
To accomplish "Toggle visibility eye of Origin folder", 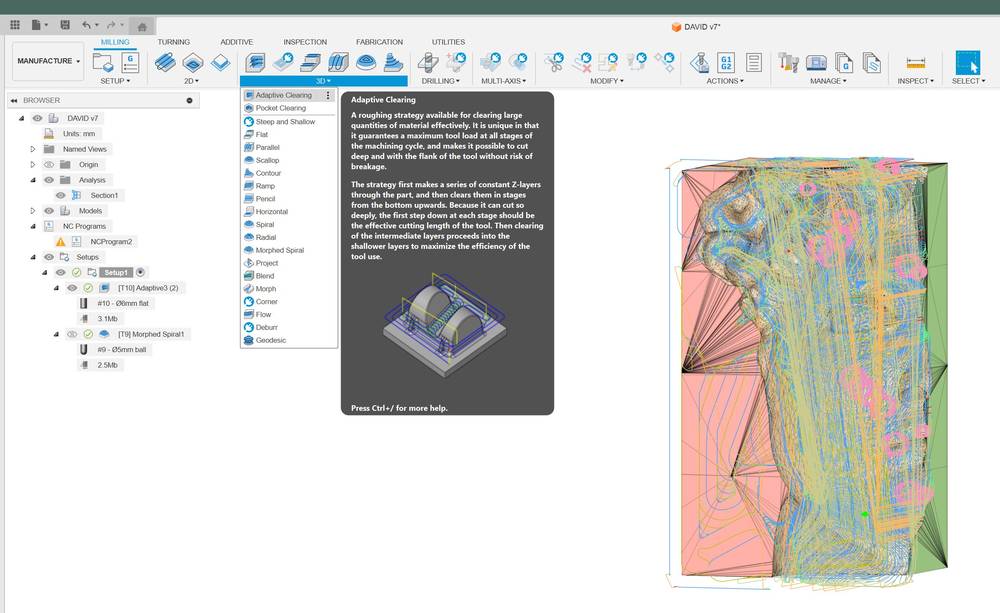I will click(x=49, y=165).
